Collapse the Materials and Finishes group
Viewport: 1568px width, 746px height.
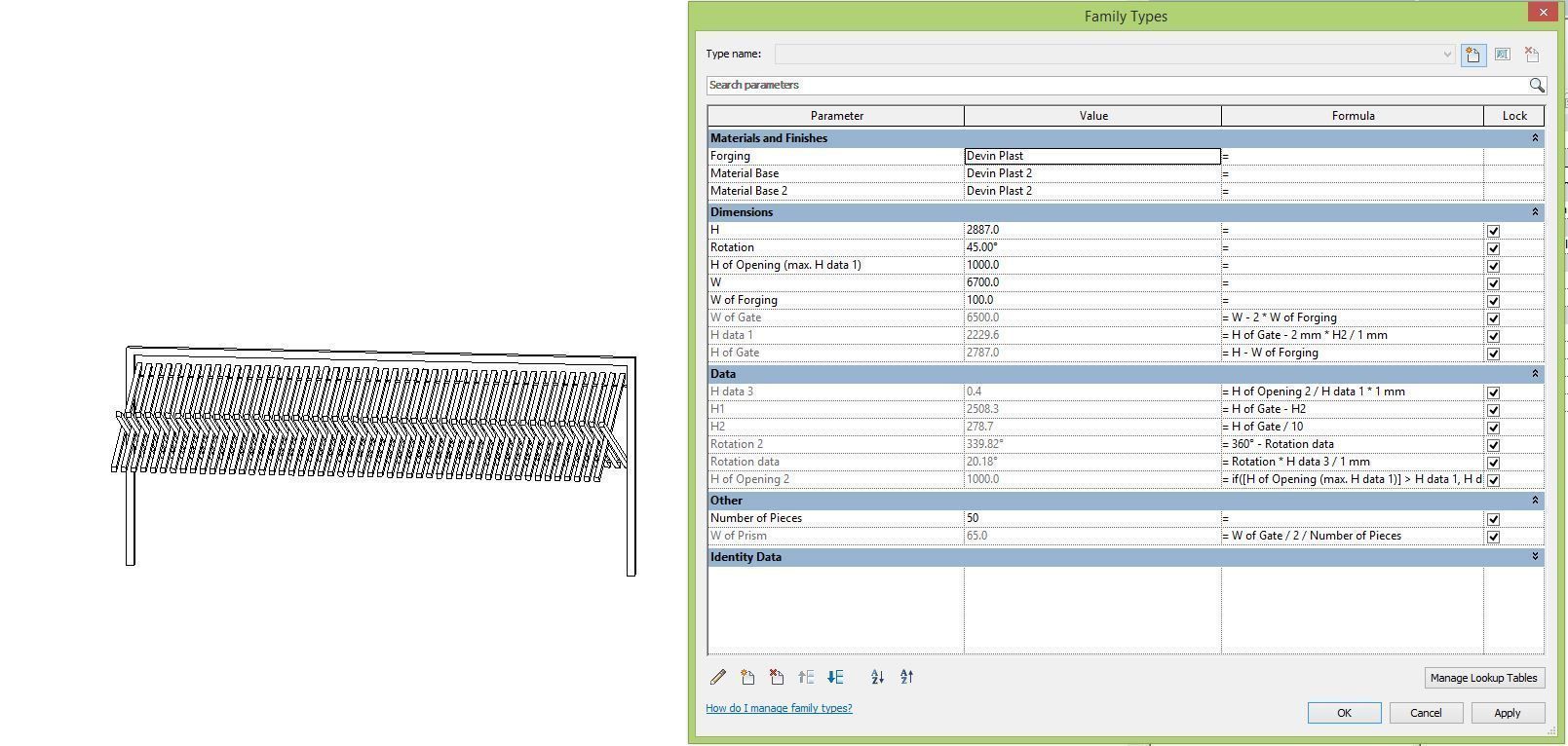pos(1535,138)
